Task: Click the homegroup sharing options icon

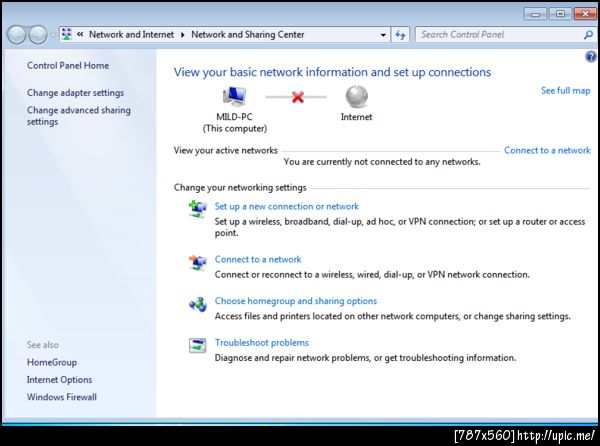Action: click(198, 304)
